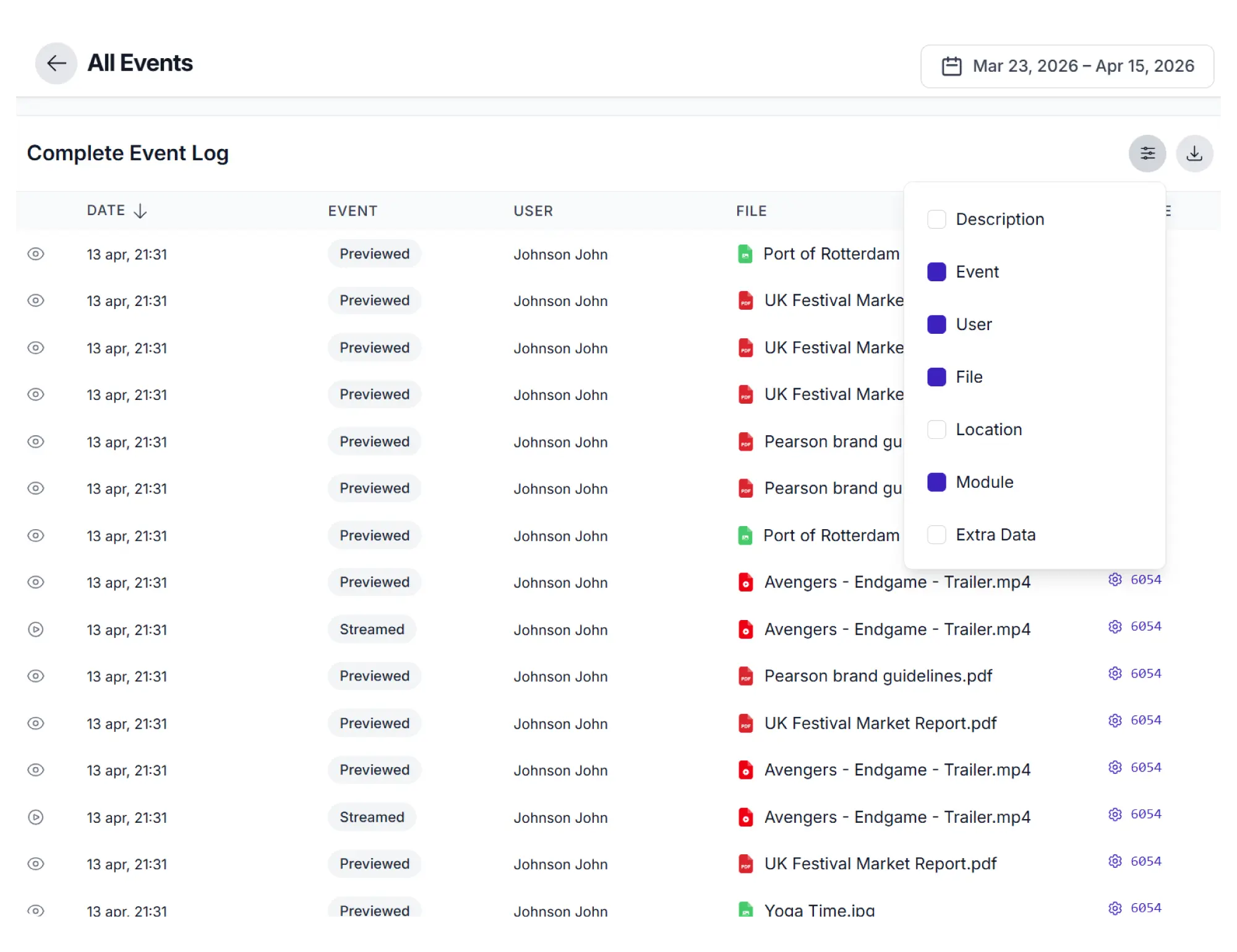
Task: Click the EVENT column header
Action: tap(353, 211)
